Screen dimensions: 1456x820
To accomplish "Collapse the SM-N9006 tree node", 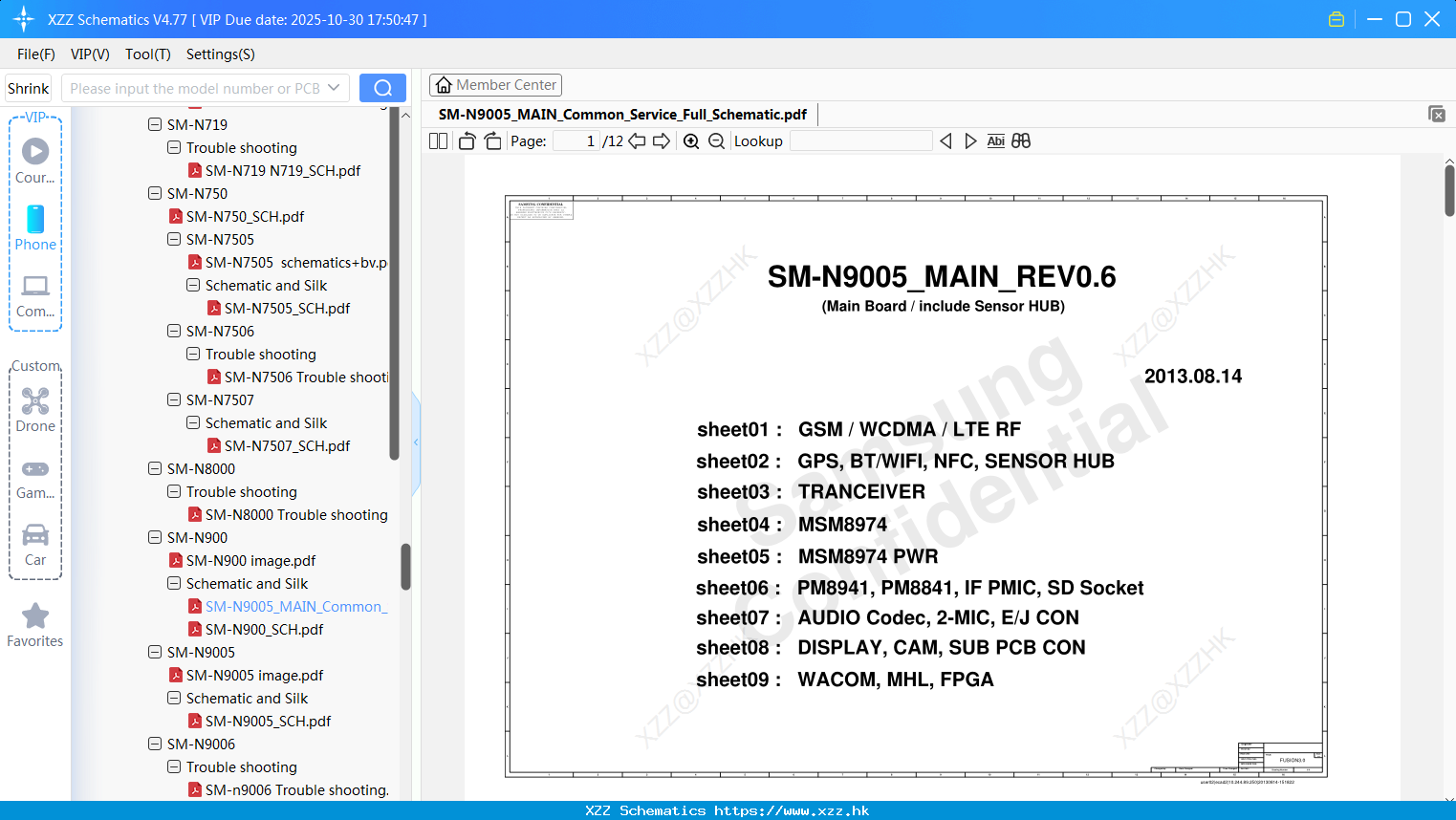I will (155, 744).
